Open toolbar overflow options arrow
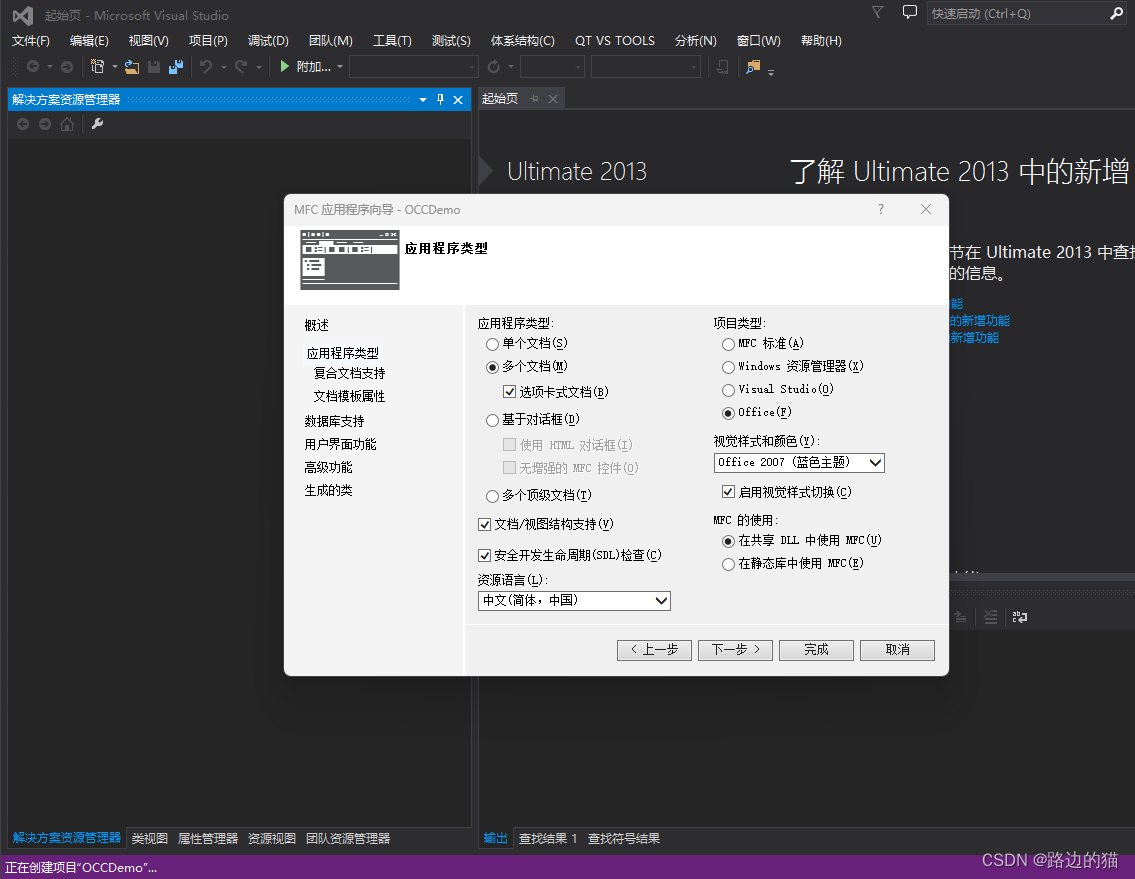This screenshot has height=879, width=1135. pyautogui.click(x=771, y=72)
